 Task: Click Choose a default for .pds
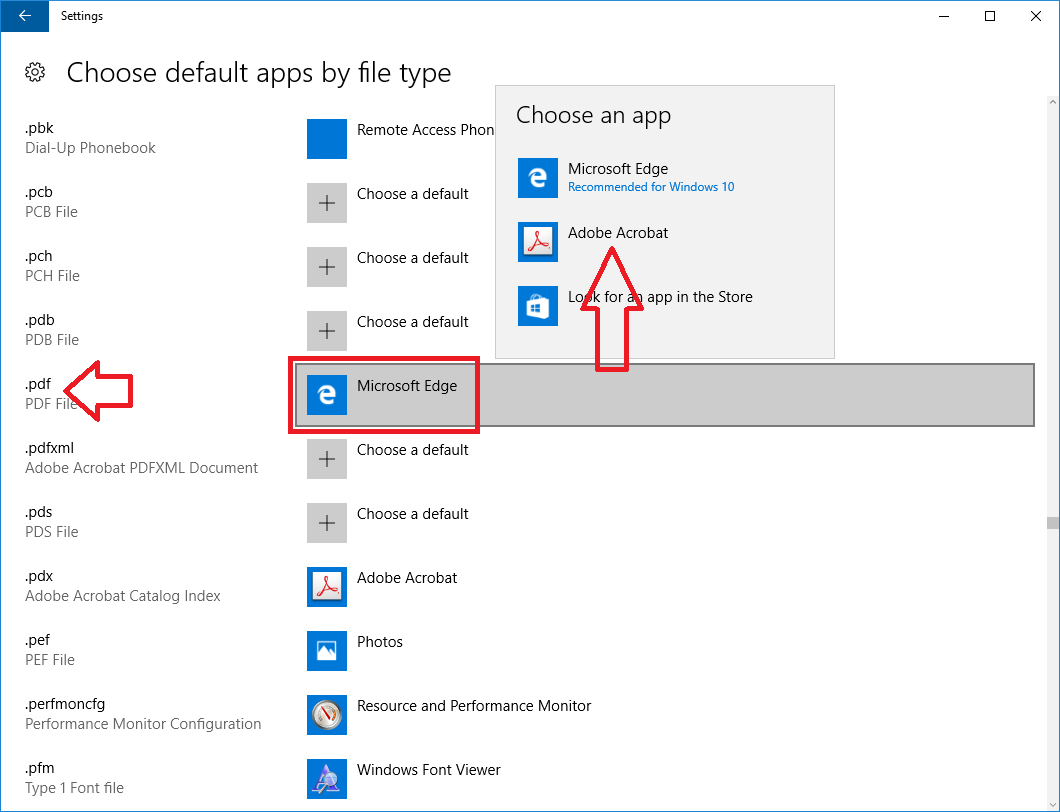click(412, 514)
